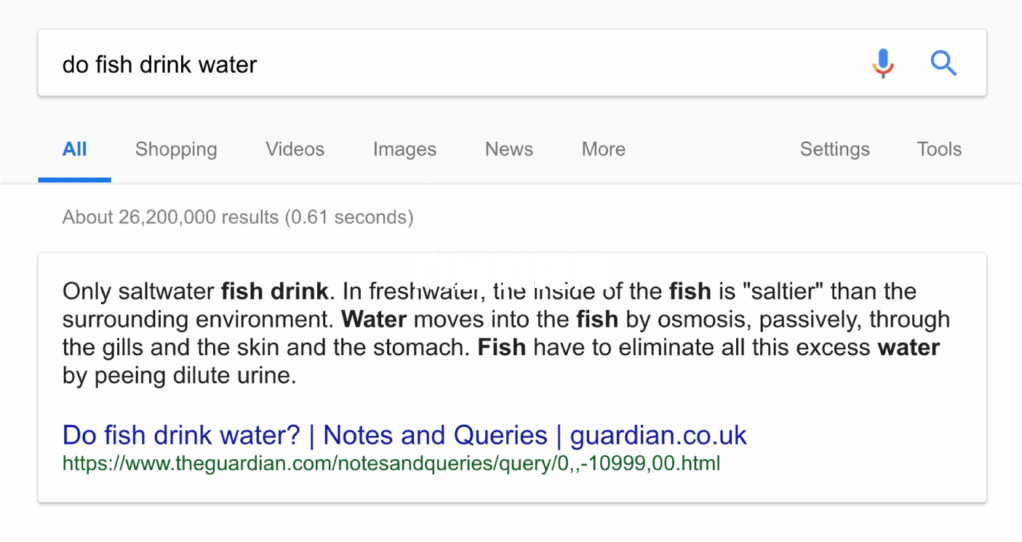
Task: Click the bold "fish drink" text in the snippet
Action: pyautogui.click(x=274, y=291)
